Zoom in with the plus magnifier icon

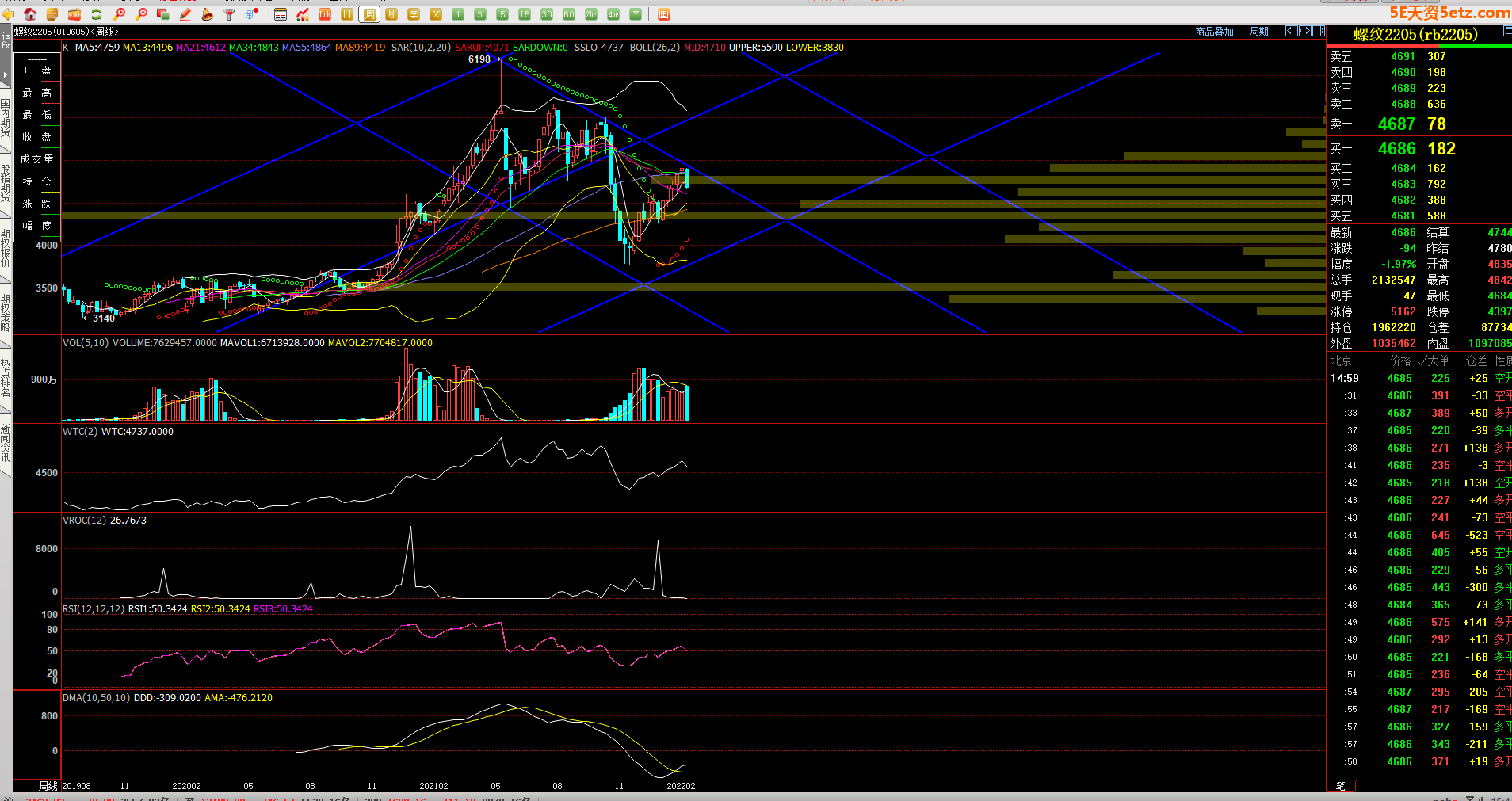[x=120, y=14]
